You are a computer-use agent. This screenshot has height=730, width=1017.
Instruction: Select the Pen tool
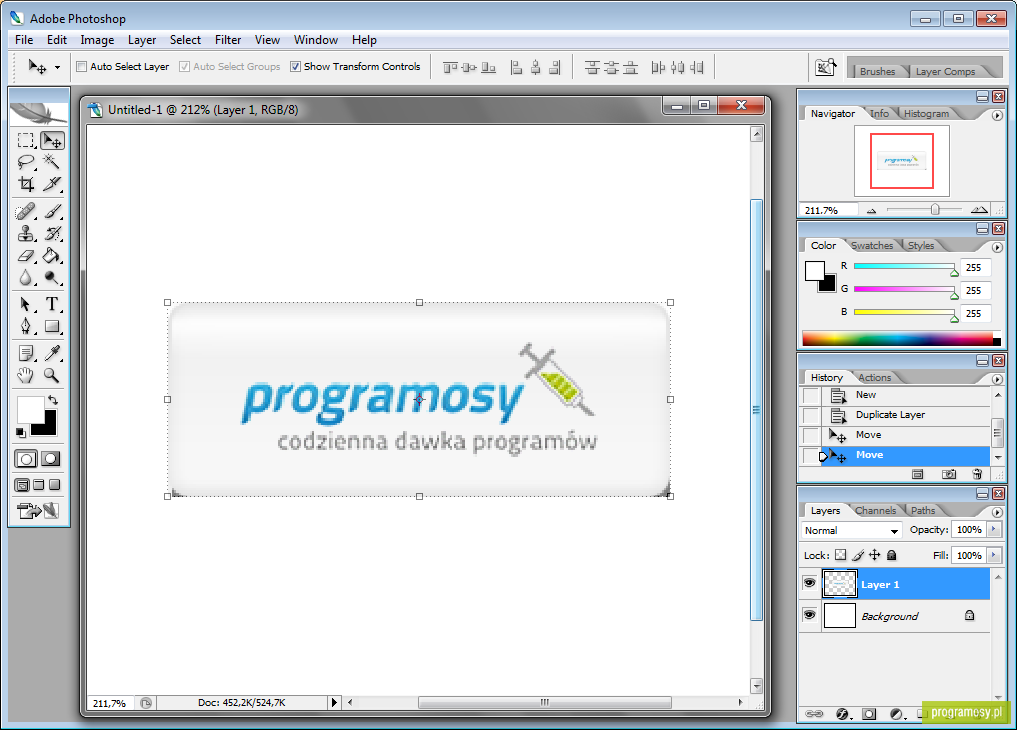coord(26,326)
